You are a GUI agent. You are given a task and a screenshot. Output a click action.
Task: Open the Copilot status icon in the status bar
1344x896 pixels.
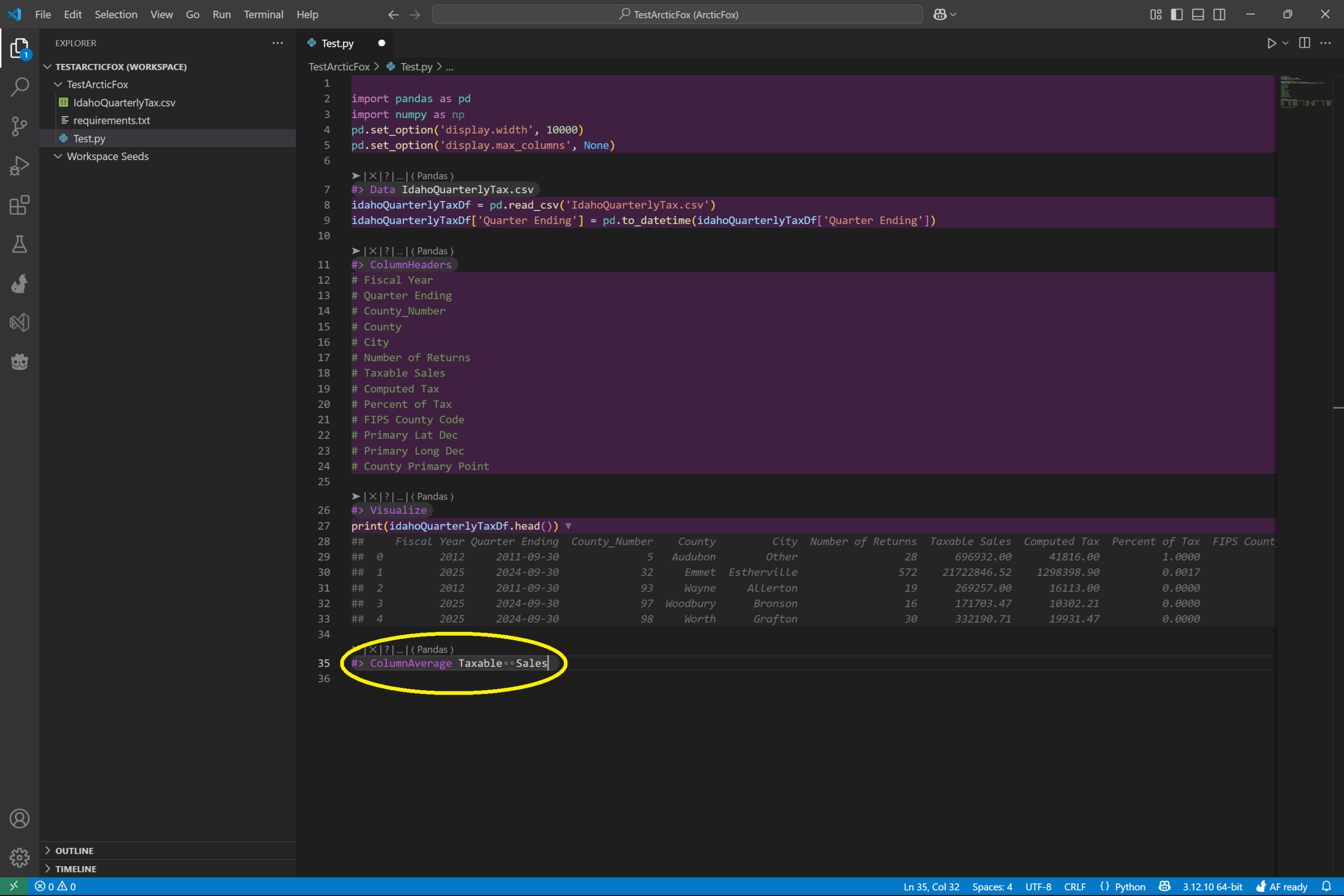[x=1164, y=886]
